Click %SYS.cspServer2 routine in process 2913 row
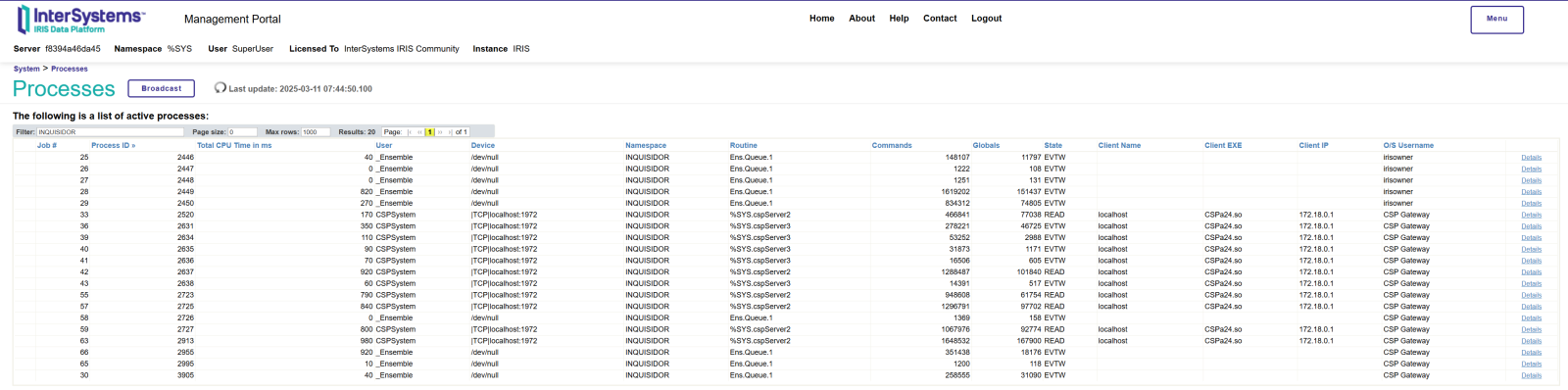 (x=760, y=341)
